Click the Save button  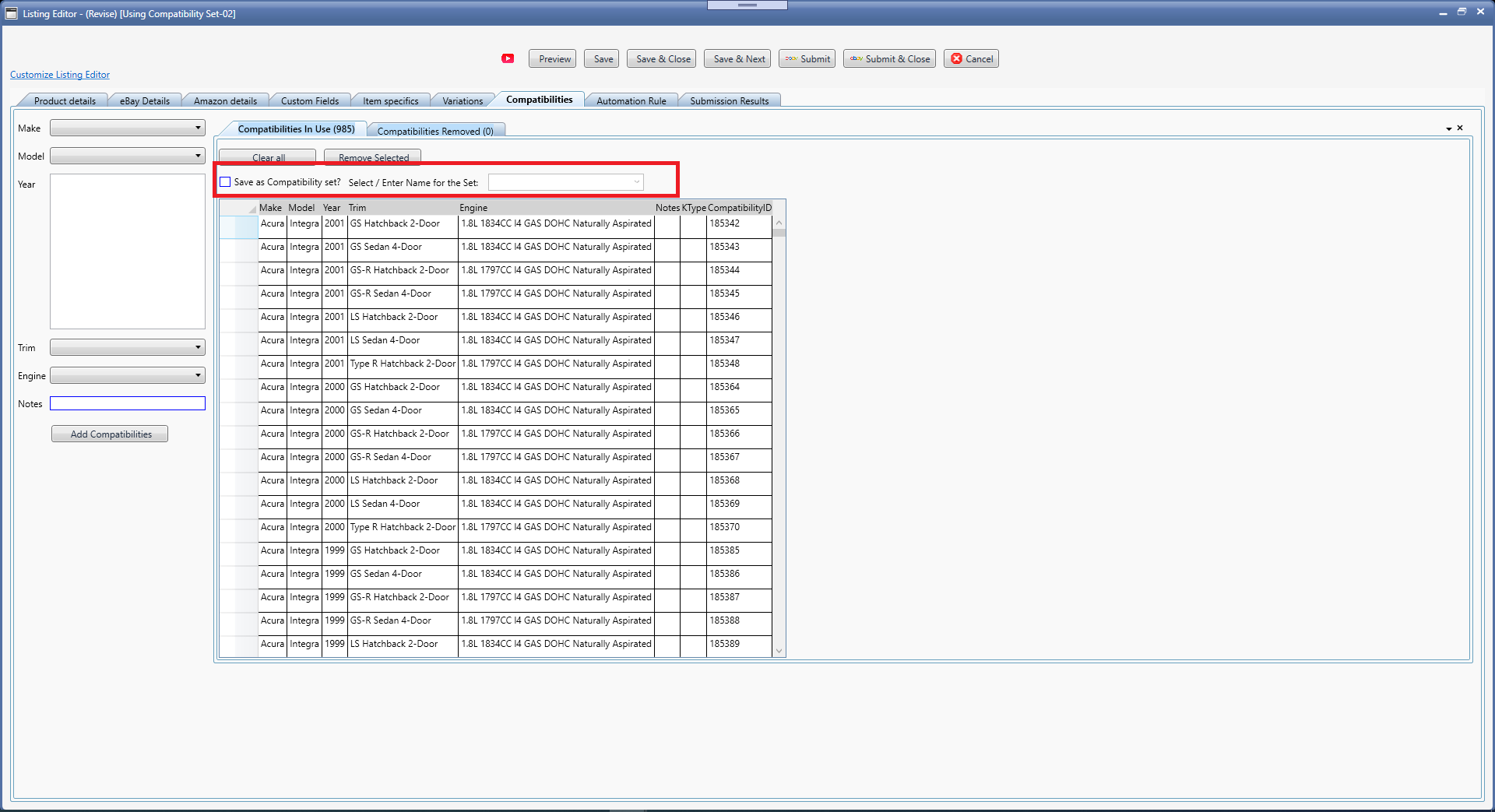click(602, 58)
